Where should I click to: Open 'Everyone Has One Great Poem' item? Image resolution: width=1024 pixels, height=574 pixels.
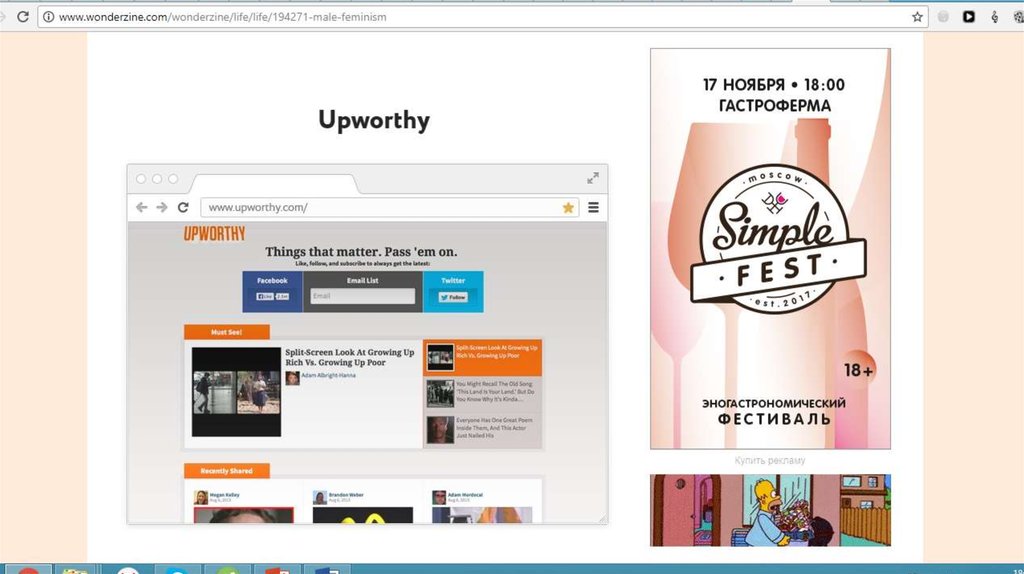point(483,429)
